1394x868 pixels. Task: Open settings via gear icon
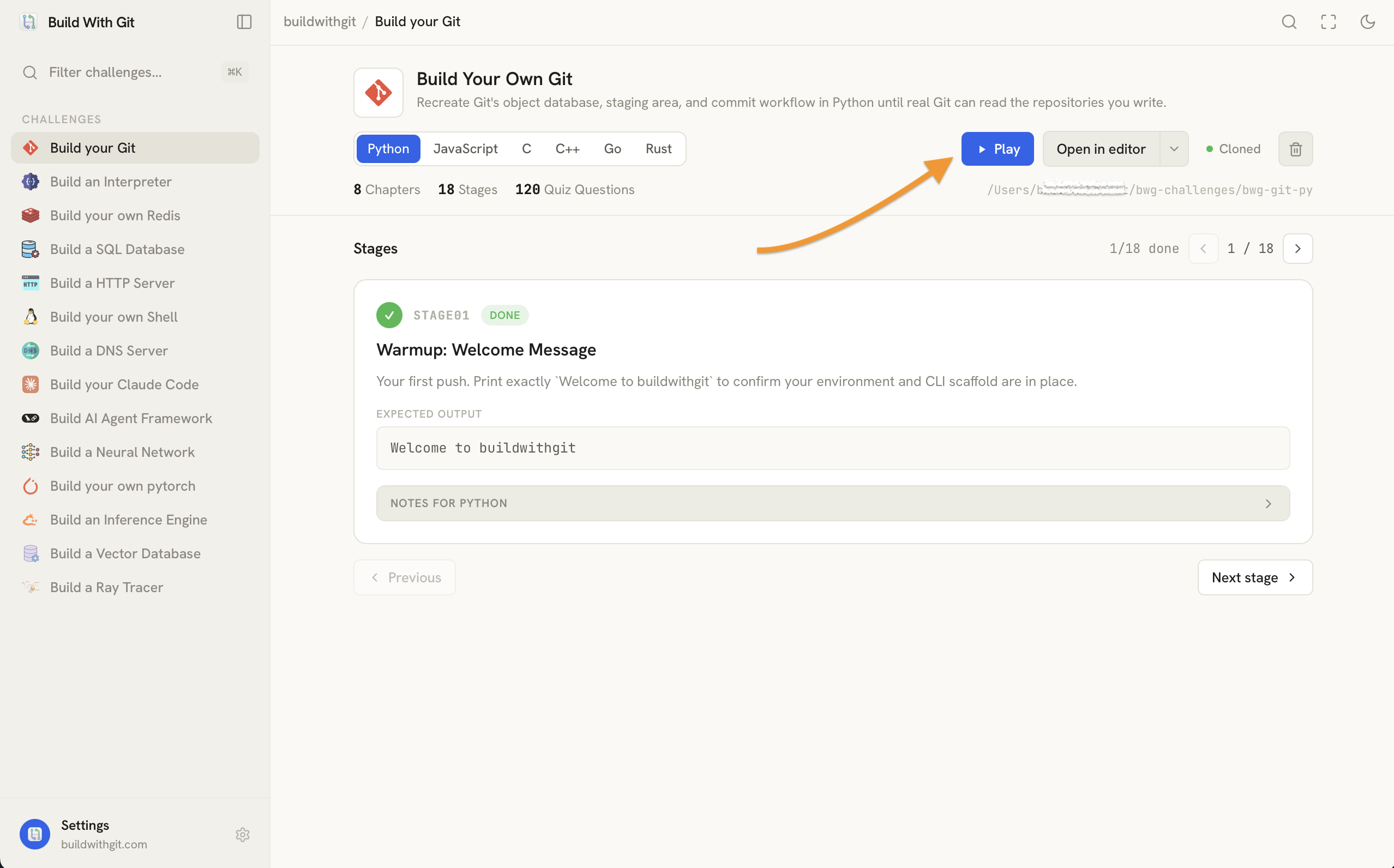click(243, 834)
